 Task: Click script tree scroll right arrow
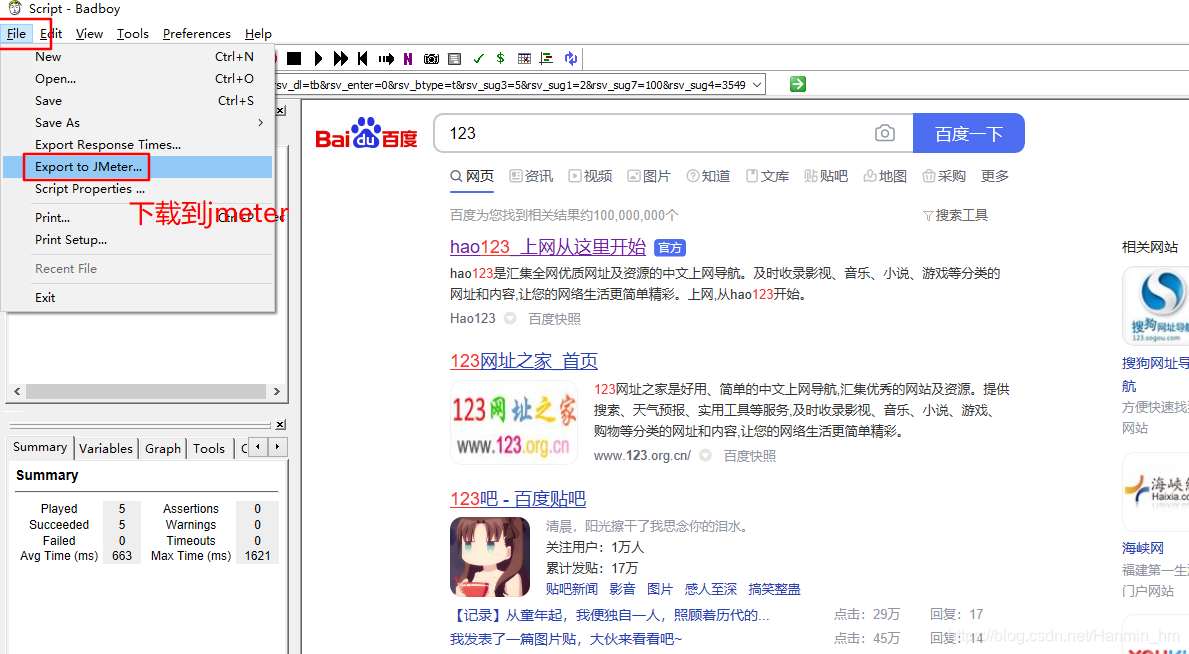point(277,391)
